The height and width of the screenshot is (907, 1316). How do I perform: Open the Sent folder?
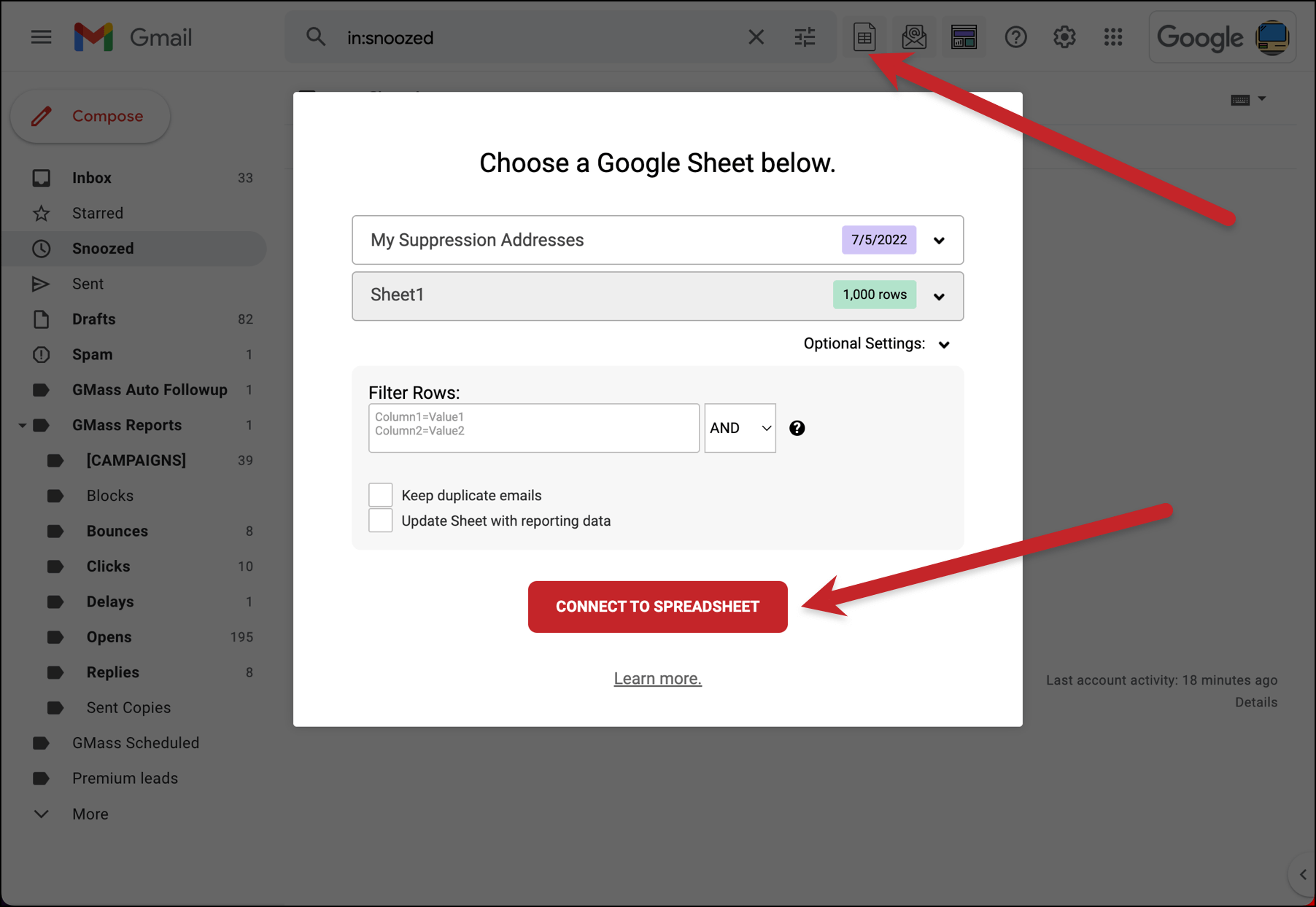pyautogui.click(x=134, y=284)
